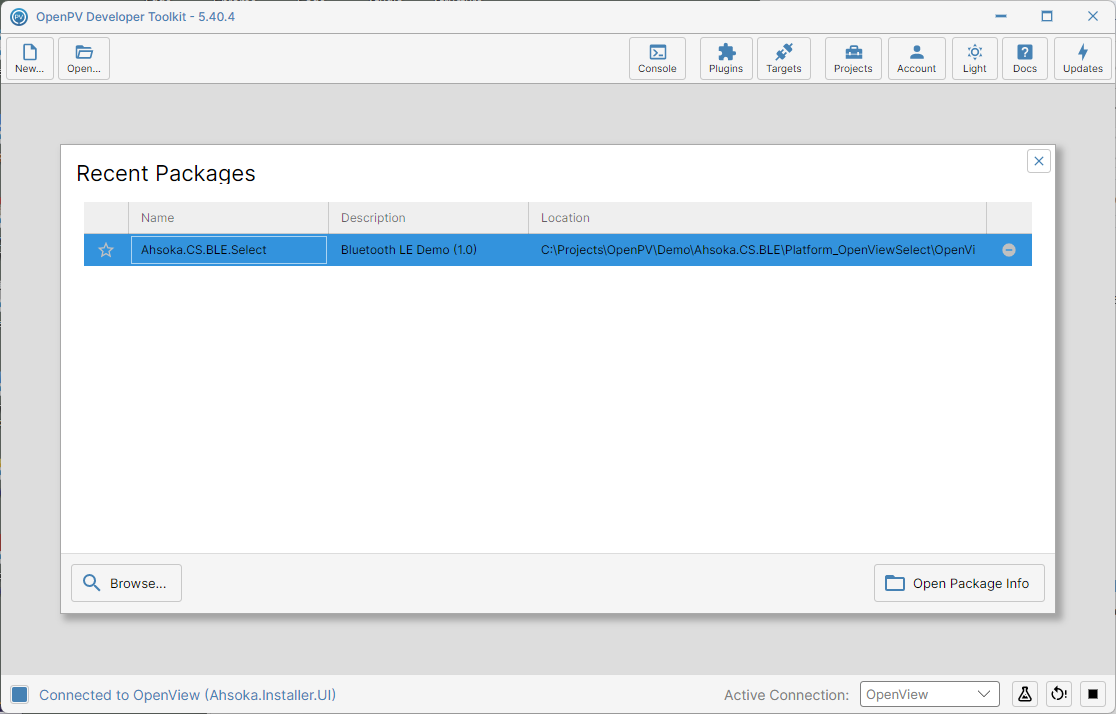Click the Connected to OpenView status text
Screen dimensions: 1116x714
pos(187,695)
